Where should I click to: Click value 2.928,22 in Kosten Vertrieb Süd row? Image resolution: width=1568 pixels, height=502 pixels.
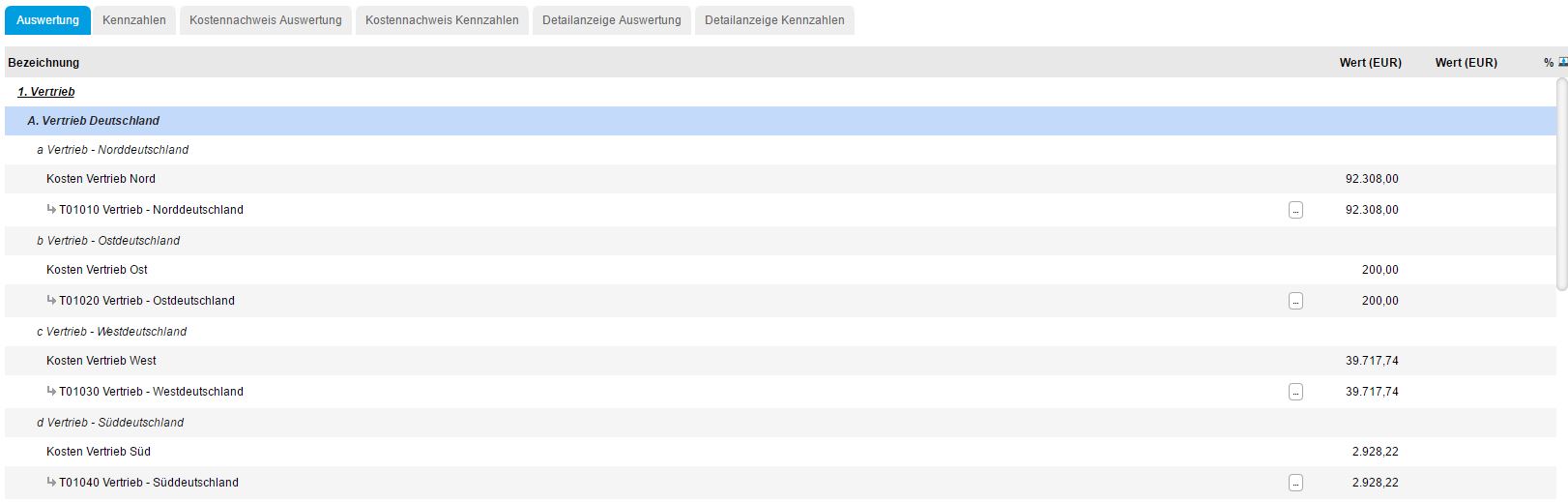point(1376,452)
